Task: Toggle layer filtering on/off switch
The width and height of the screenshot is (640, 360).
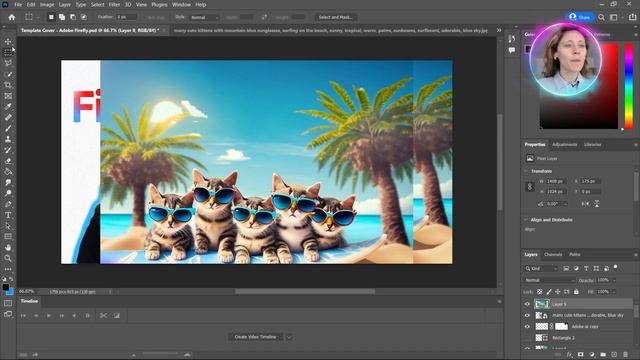Action: pyautogui.click(x=616, y=268)
